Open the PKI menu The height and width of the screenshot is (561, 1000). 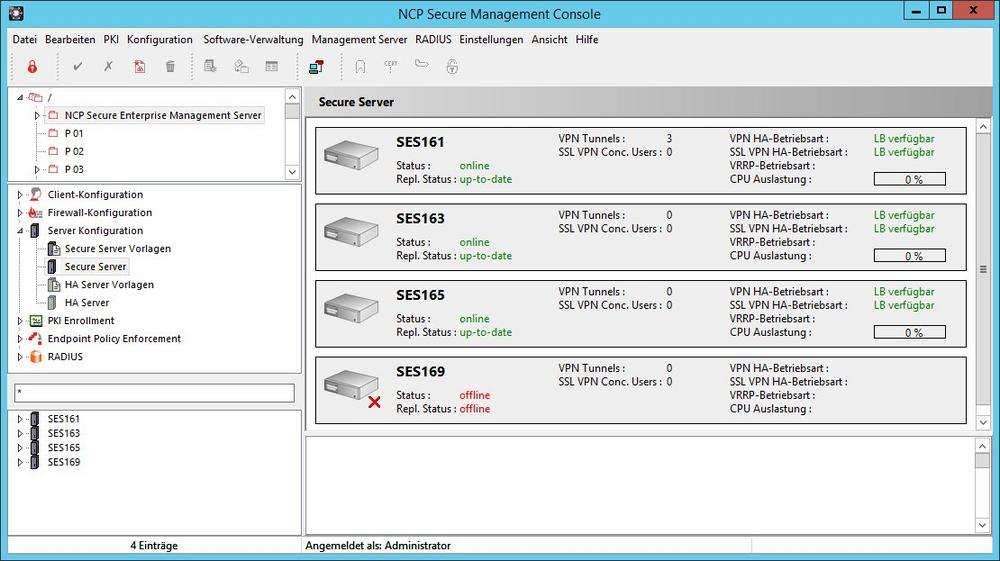[x=111, y=40]
